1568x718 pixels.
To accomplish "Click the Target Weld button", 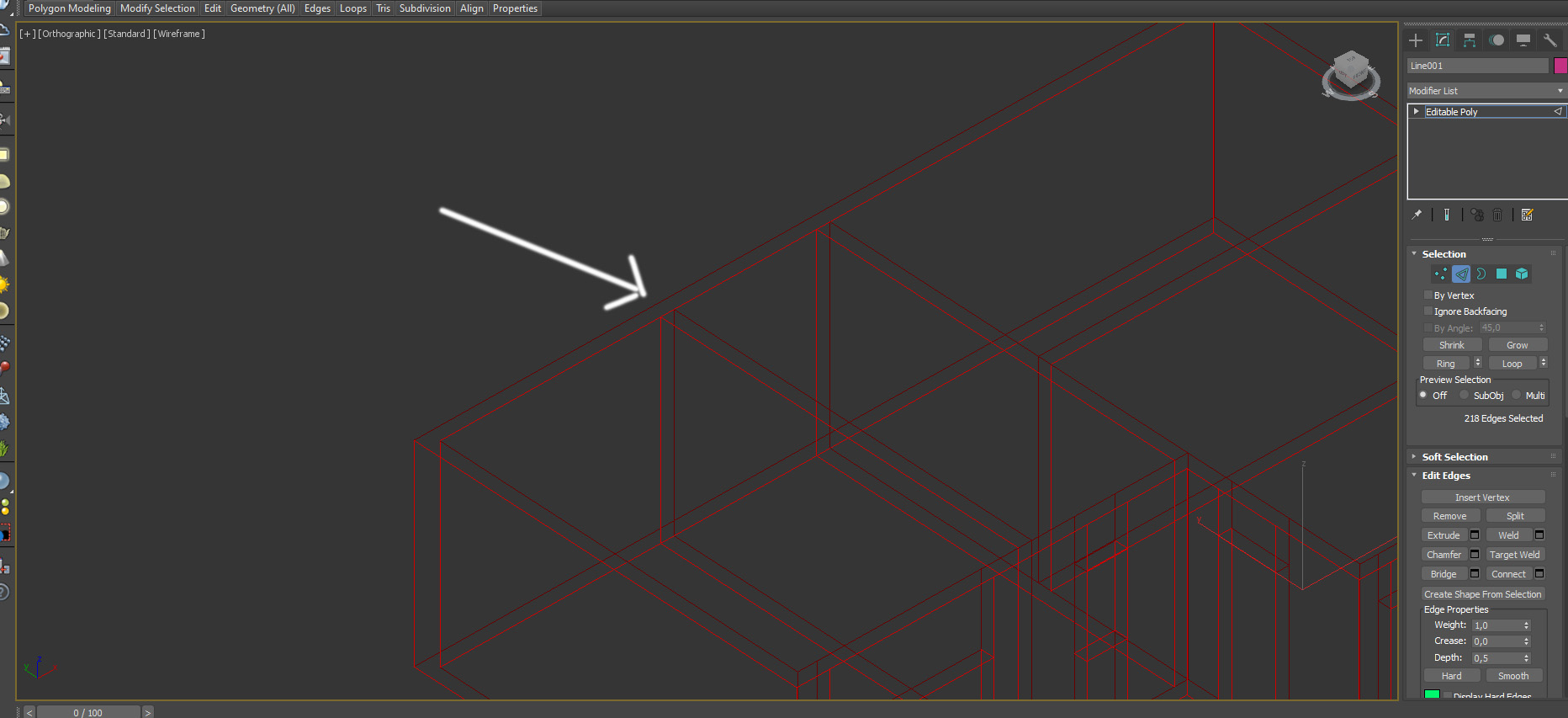I will pyautogui.click(x=1515, y=555).
